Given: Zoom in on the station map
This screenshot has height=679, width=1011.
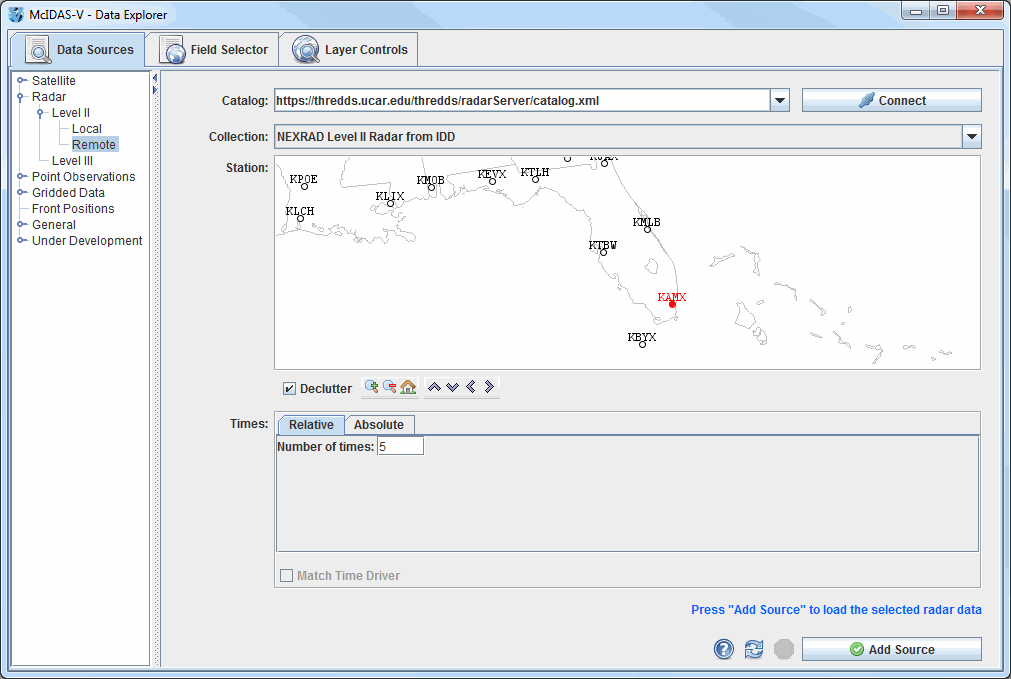Looking at the screenshot, I should coord(372,387).
